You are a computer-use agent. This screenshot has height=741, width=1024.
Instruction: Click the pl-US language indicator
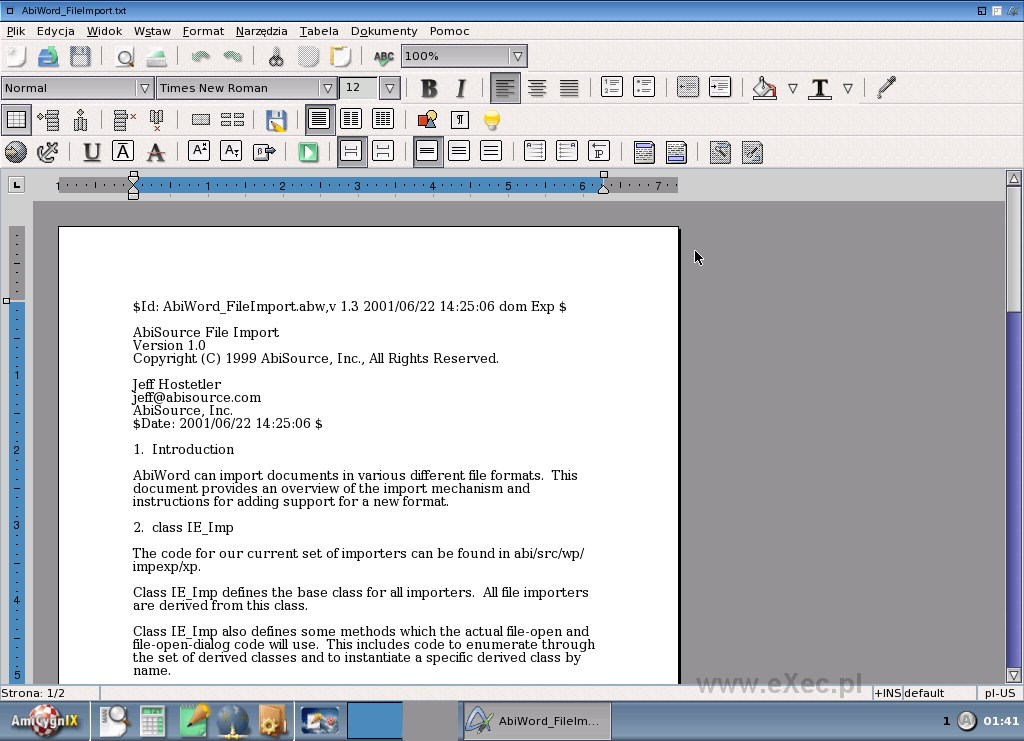tap(1000, 693)
